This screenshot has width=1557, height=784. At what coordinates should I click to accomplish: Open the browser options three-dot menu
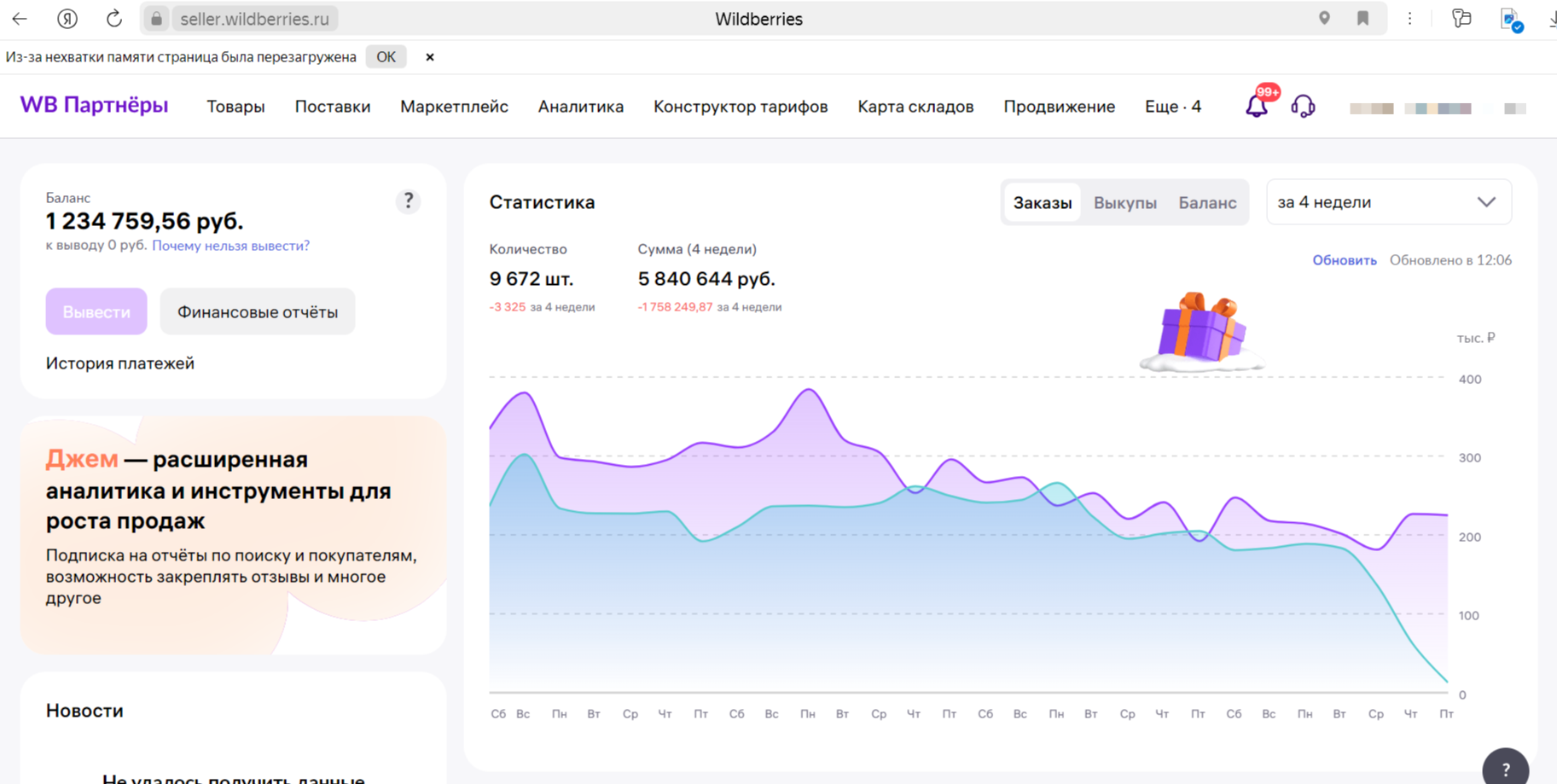click(x=1410, y=18)
